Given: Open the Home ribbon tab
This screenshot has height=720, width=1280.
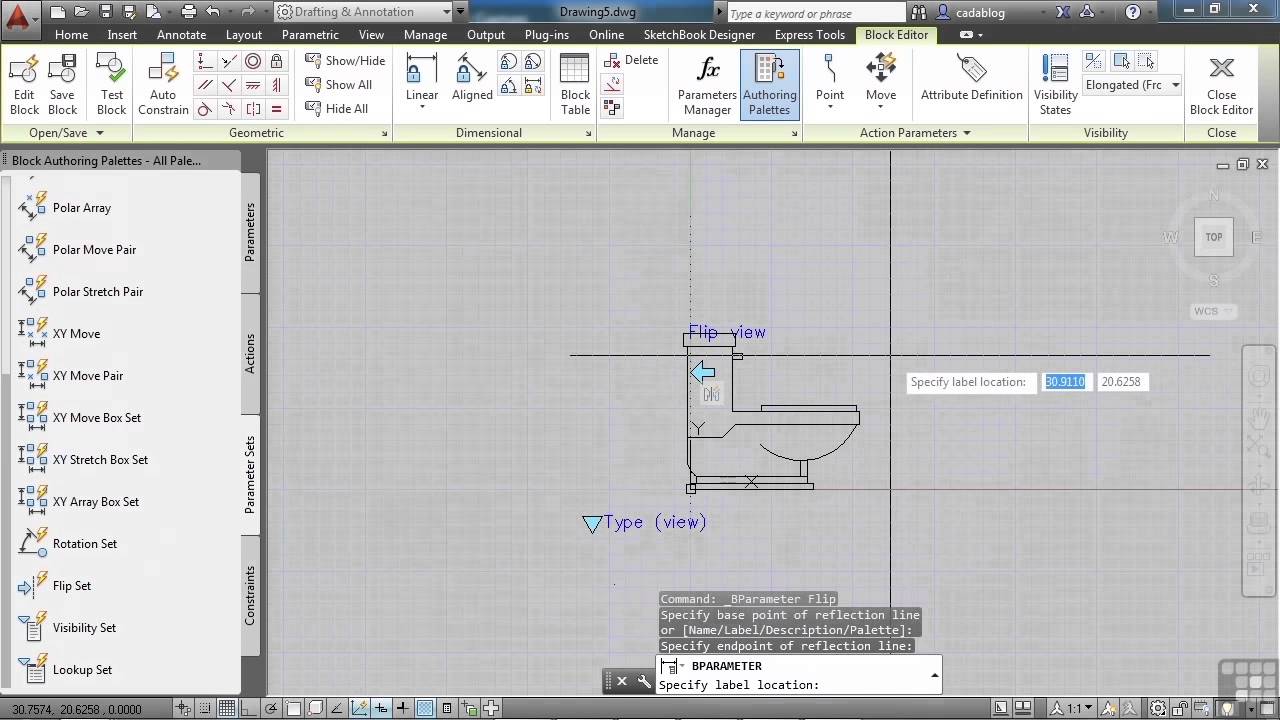Looking at the screenshot, I should point(71,34).
